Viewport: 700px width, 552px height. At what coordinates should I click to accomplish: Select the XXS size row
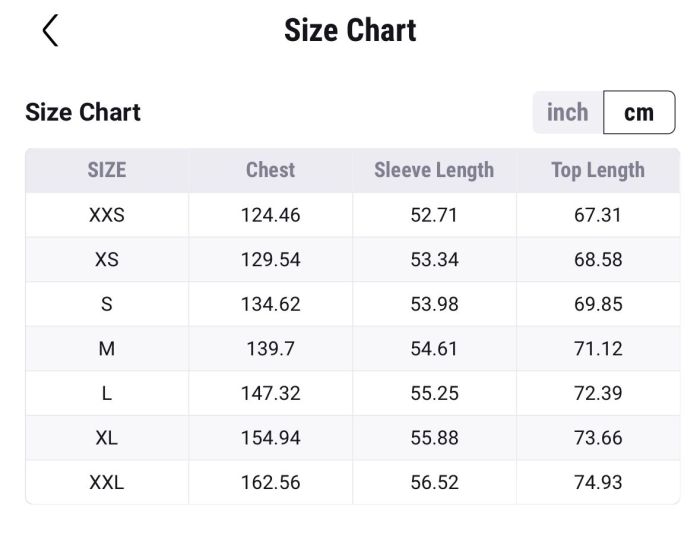(x=107, y=215)
